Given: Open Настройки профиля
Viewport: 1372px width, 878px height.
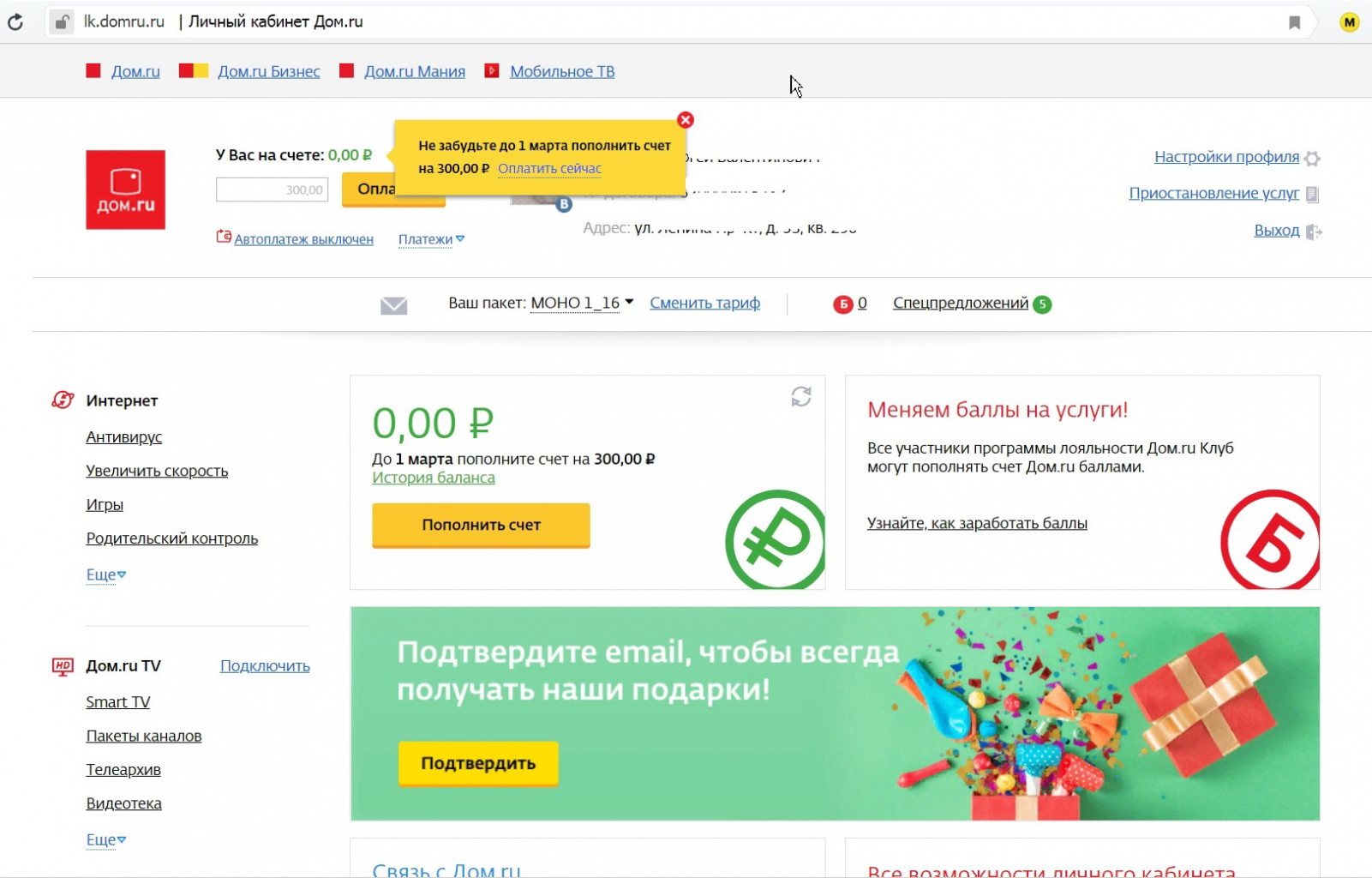Looking at the screenshot, I should [x=1226, y=157].
